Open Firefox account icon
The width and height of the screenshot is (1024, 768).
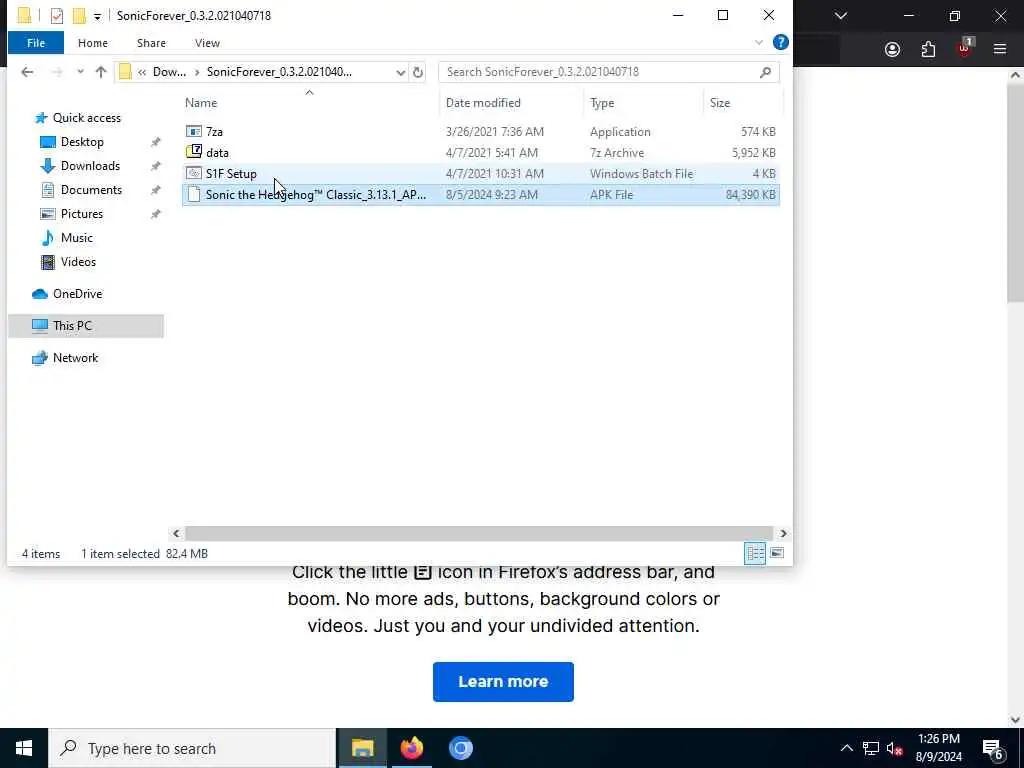(x=892, y=50)
